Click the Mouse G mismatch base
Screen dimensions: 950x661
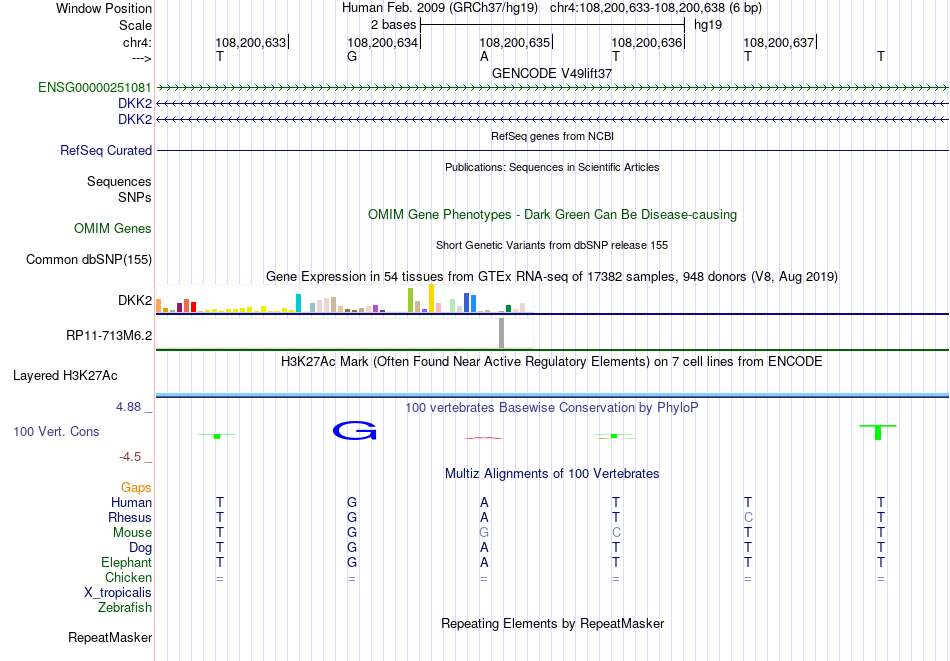(484, 533)
